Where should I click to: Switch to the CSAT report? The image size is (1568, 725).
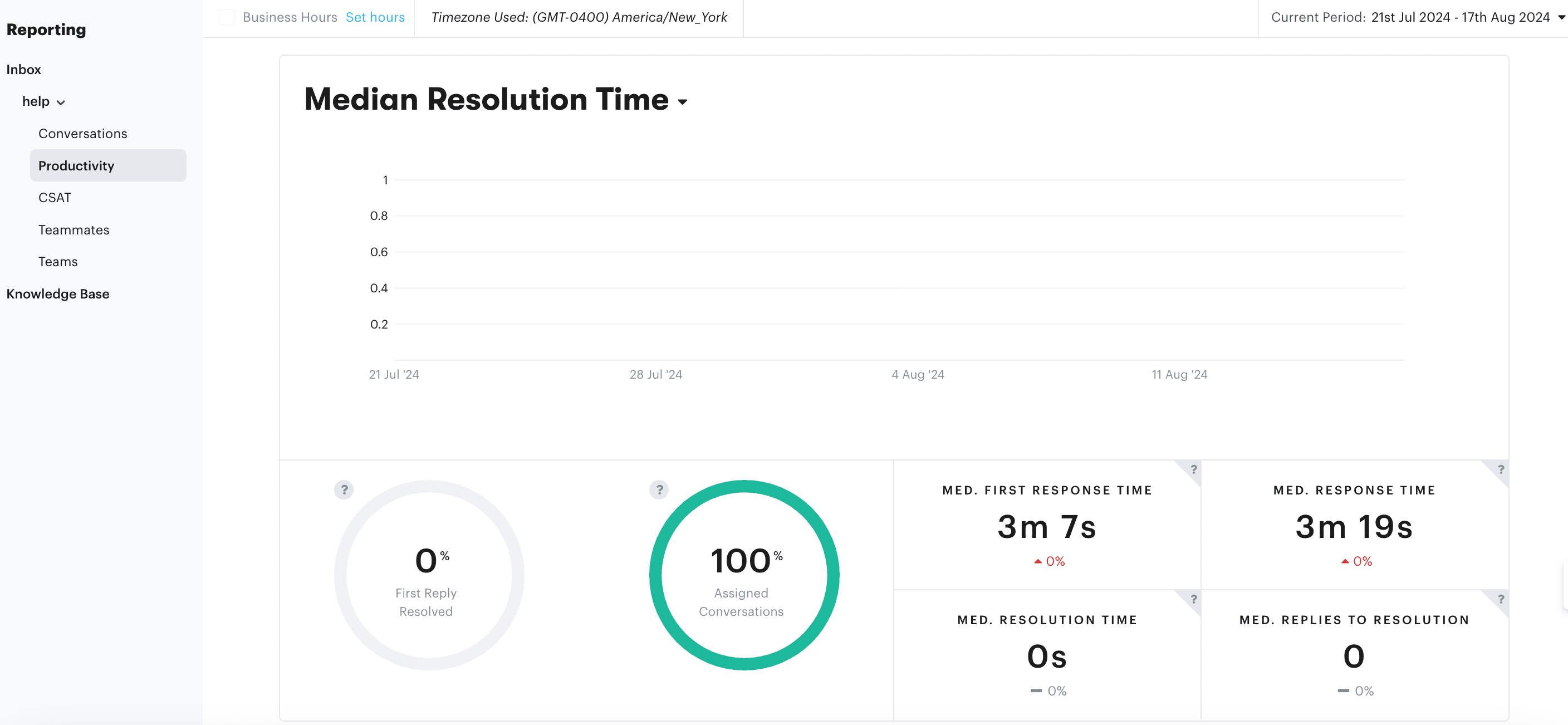55,197
